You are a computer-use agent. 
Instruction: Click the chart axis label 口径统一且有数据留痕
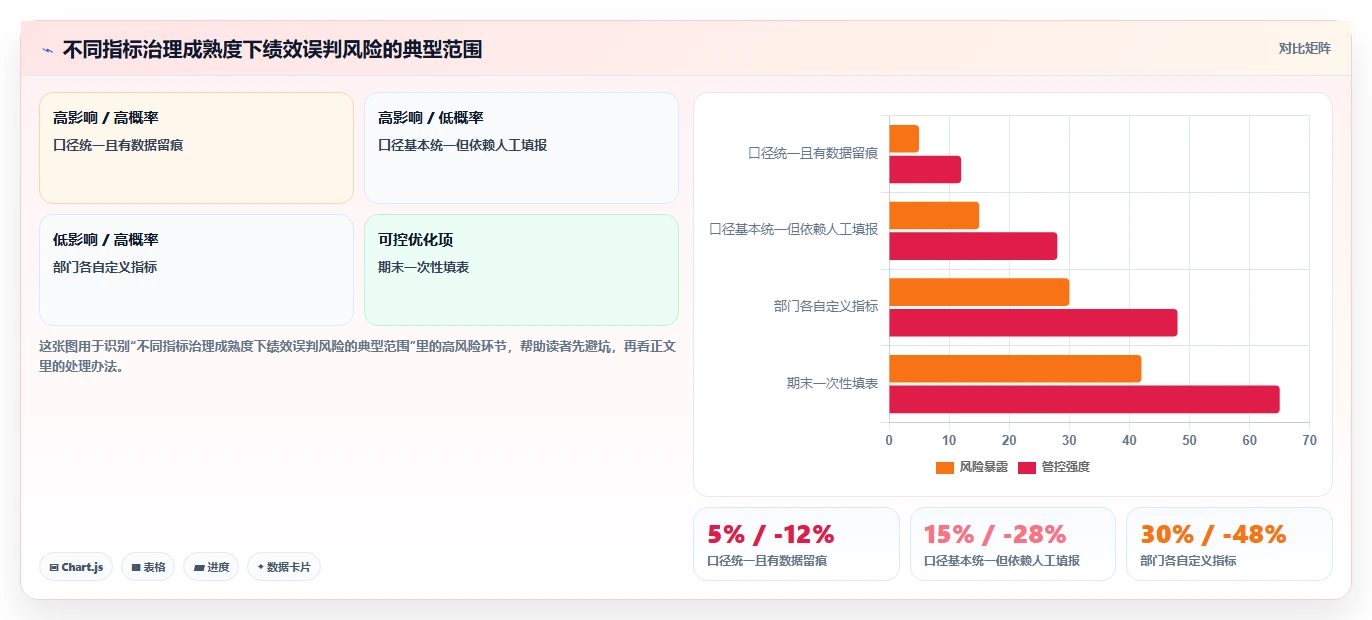click(813, 153)
